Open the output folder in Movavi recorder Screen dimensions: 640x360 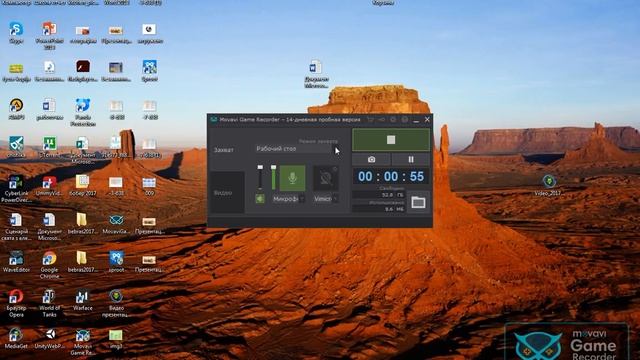coord(418,202)
